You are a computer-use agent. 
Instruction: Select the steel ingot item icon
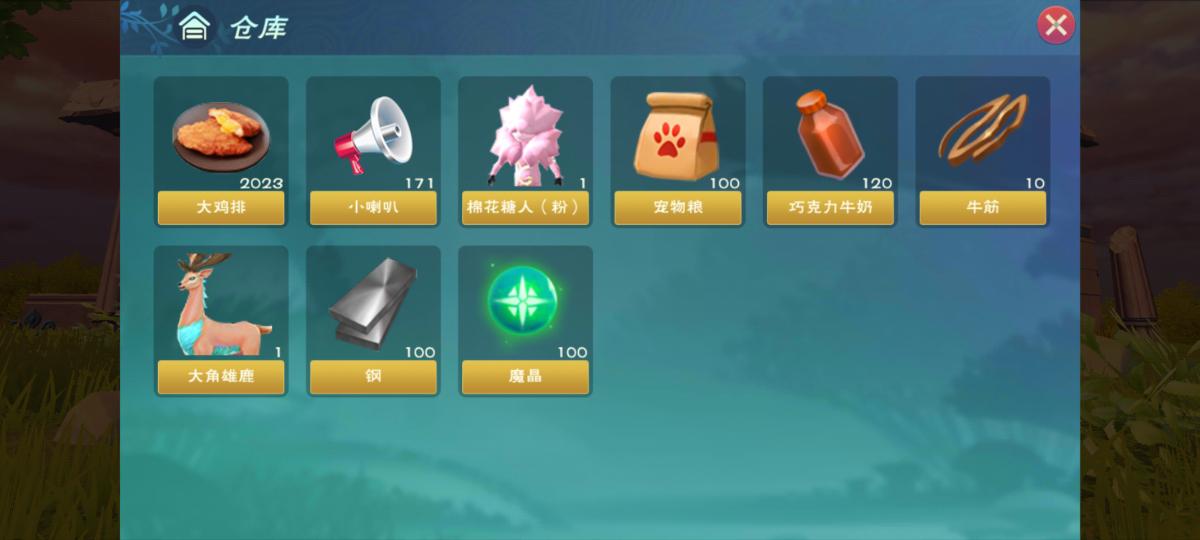tap(372, 302)
